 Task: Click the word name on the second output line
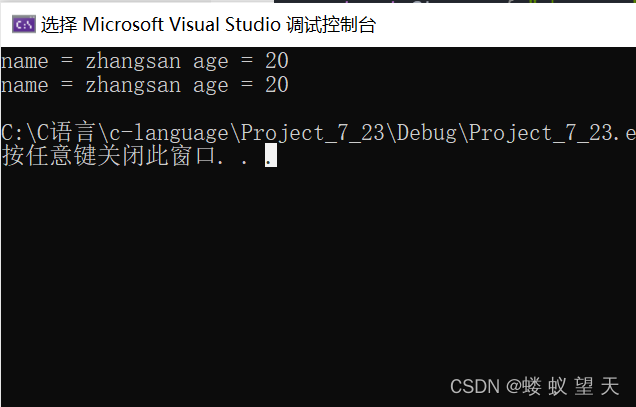coord(24,85)
